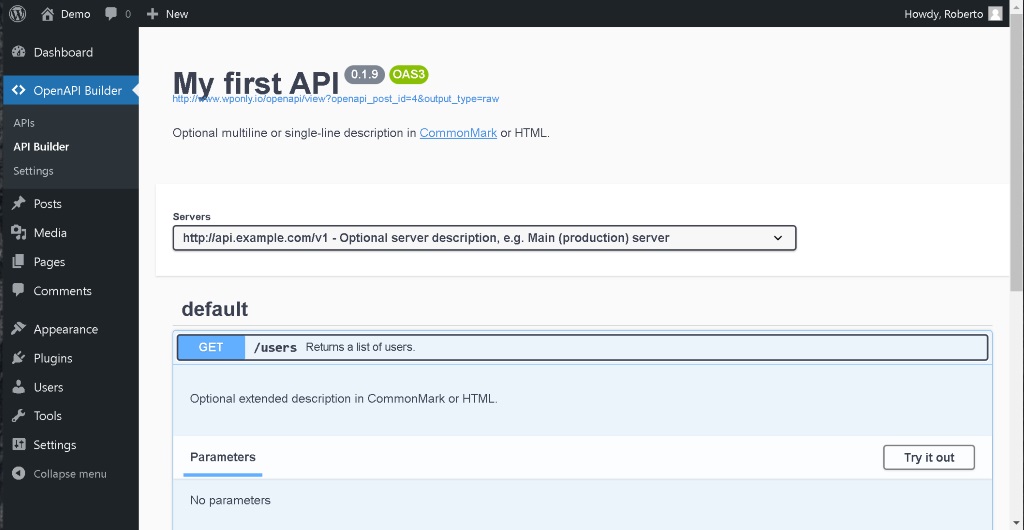
Task: Click the plus icon beside New
Action: point(153,14)
